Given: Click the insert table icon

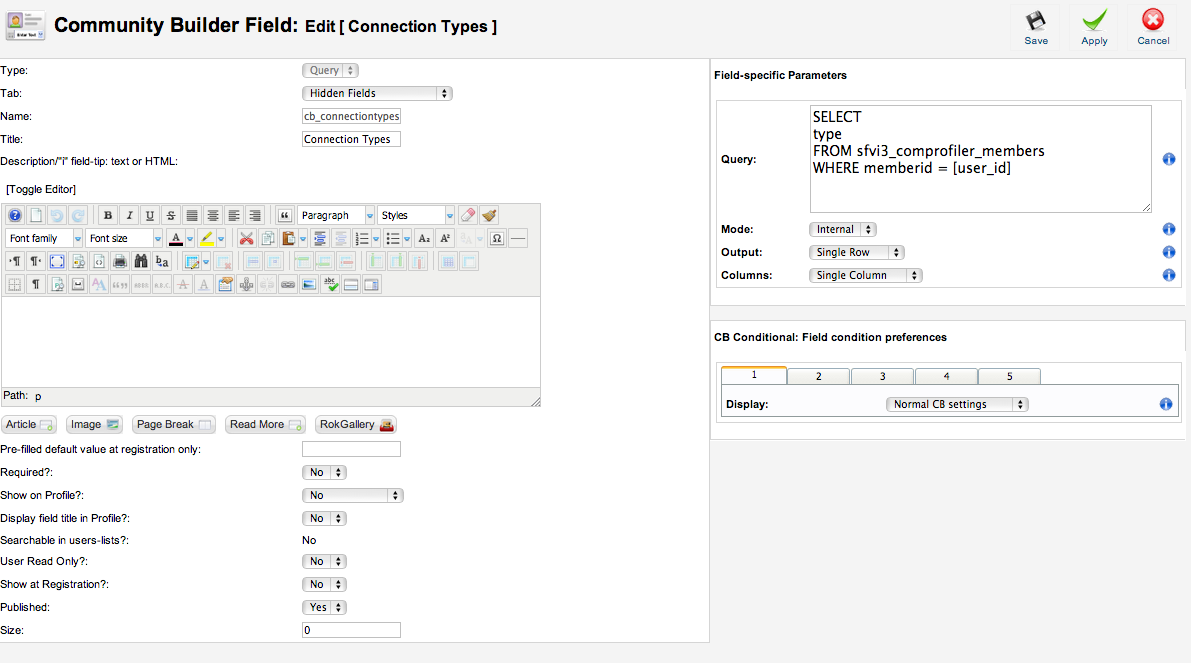Looking at the screenshot, I should [x=191, y=261].
